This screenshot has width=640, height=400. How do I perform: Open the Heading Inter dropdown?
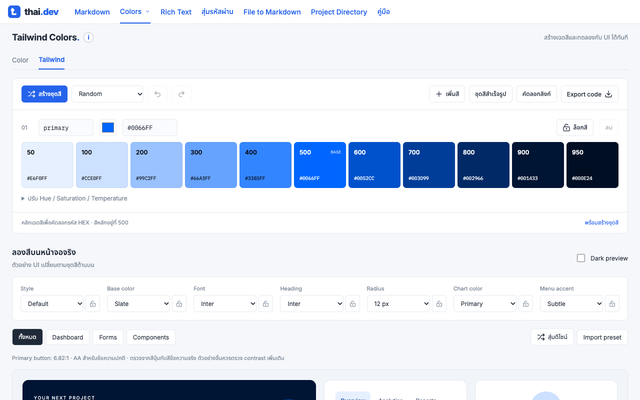pyautogui.click(x=311, y=304)
